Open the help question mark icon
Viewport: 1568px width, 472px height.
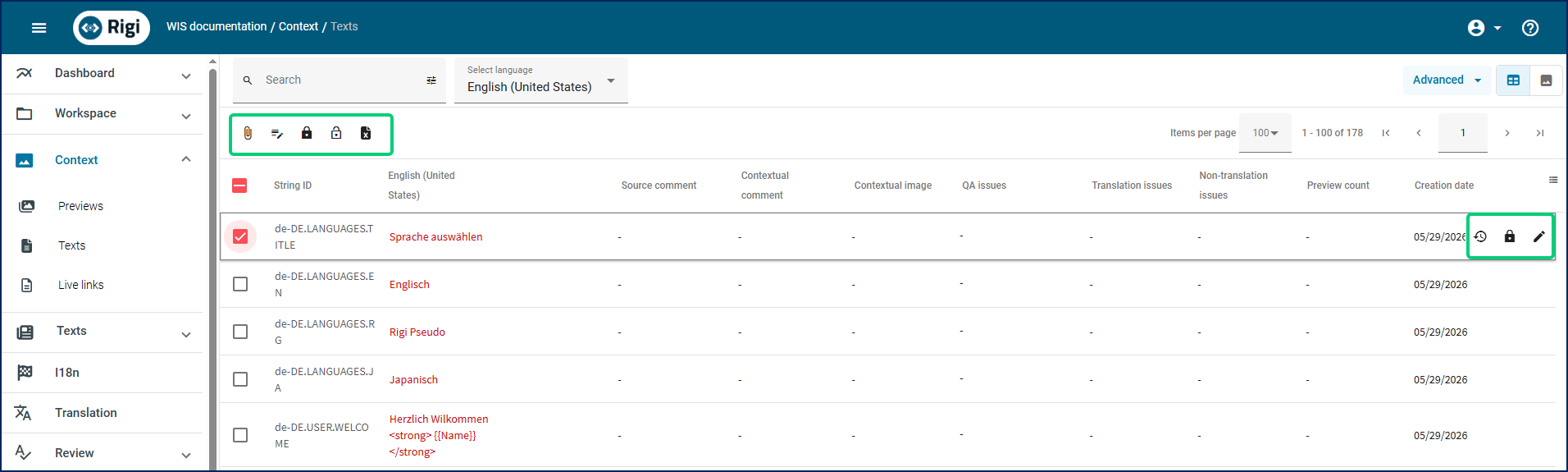(x=1530, y=28)
